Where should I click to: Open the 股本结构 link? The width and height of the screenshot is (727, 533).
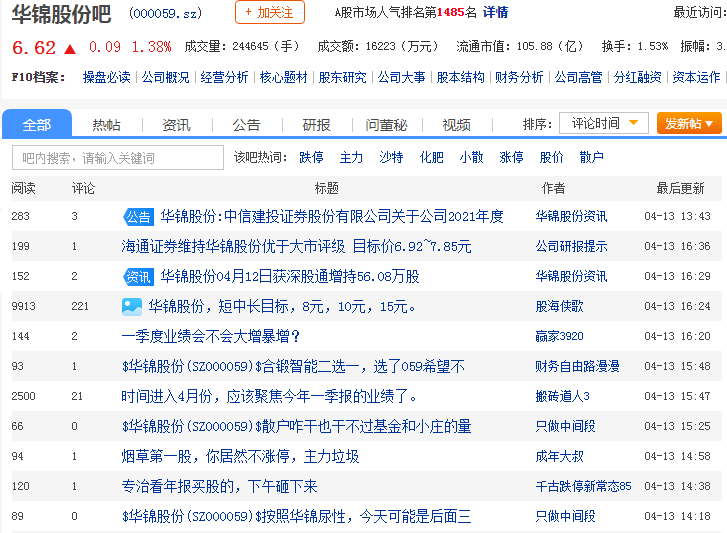click(461, 77)
